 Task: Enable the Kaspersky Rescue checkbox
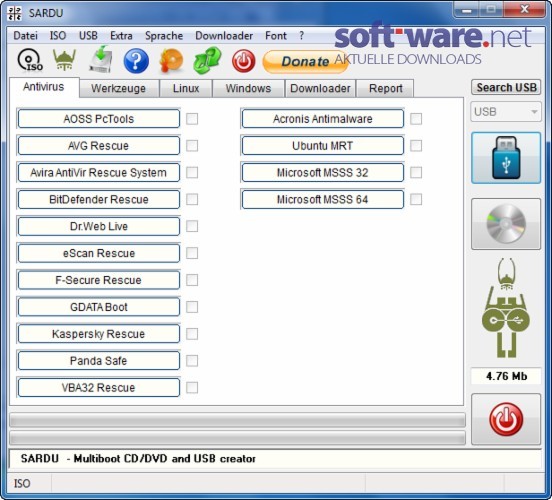click(192, 334)
